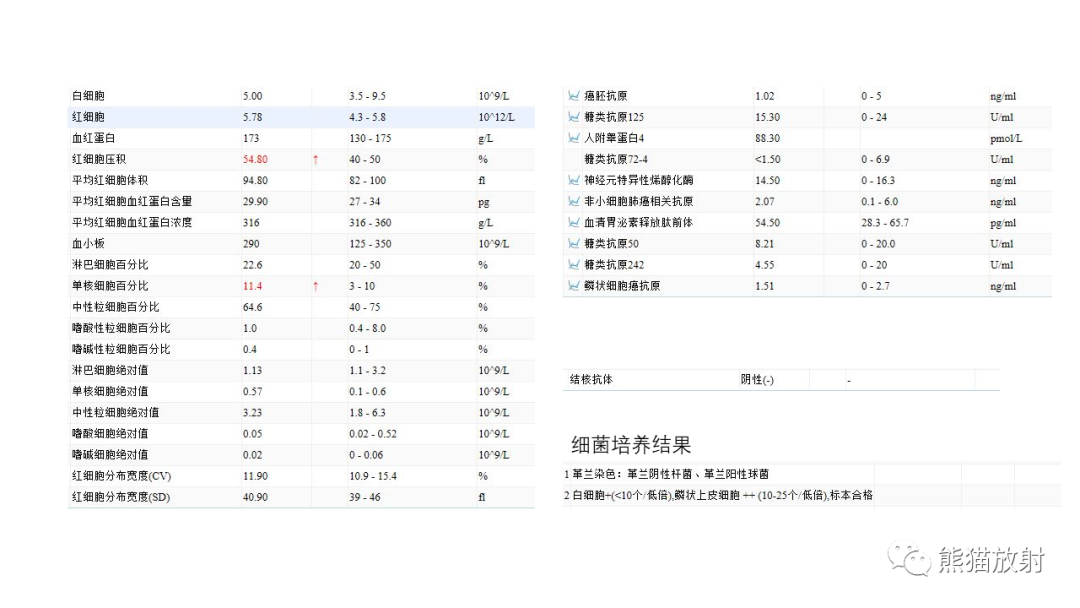The width and height of the screenshot is (1080, 608).
Task: Click the 结核抗体 label
Action: pyautogui.click(x=591, y=379)
